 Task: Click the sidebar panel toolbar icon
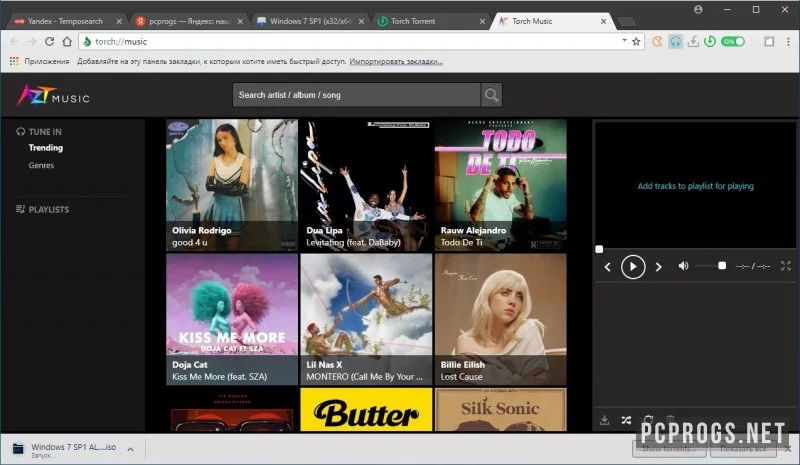pyautogui.click(x=769, y=41)
